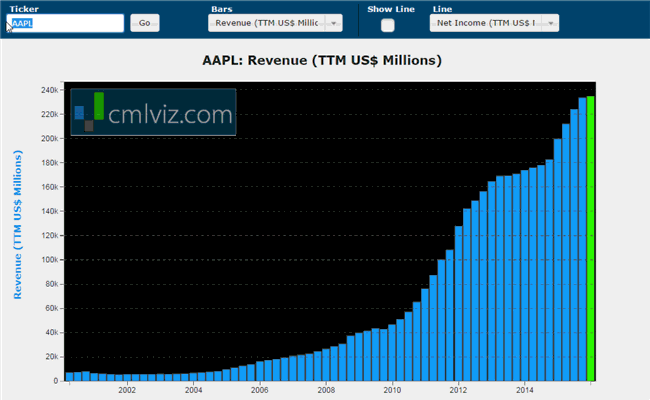
Task: Click the Ticker input field containing AAPL
Action: [x=65, y=23]
